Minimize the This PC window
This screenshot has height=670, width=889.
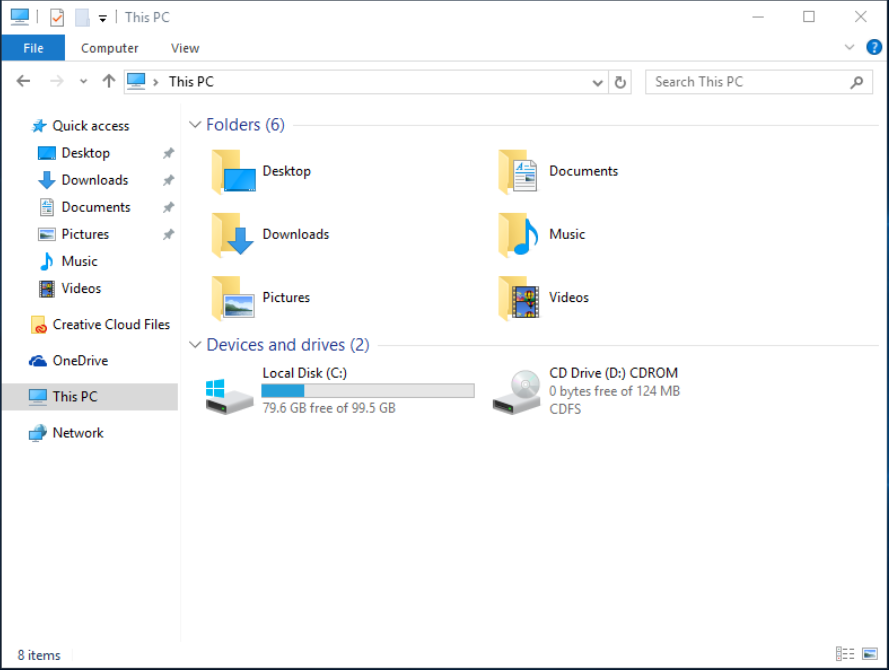[757, 17]
